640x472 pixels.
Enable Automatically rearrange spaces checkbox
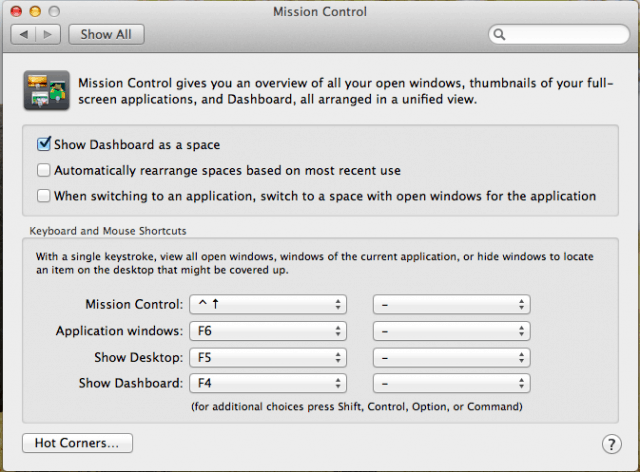pyautogui.click(x=44, y=171)
